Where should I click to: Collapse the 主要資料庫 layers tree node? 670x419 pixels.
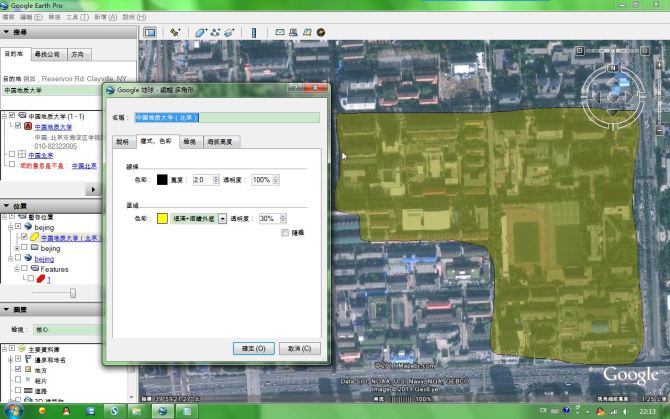click(4, 349)
